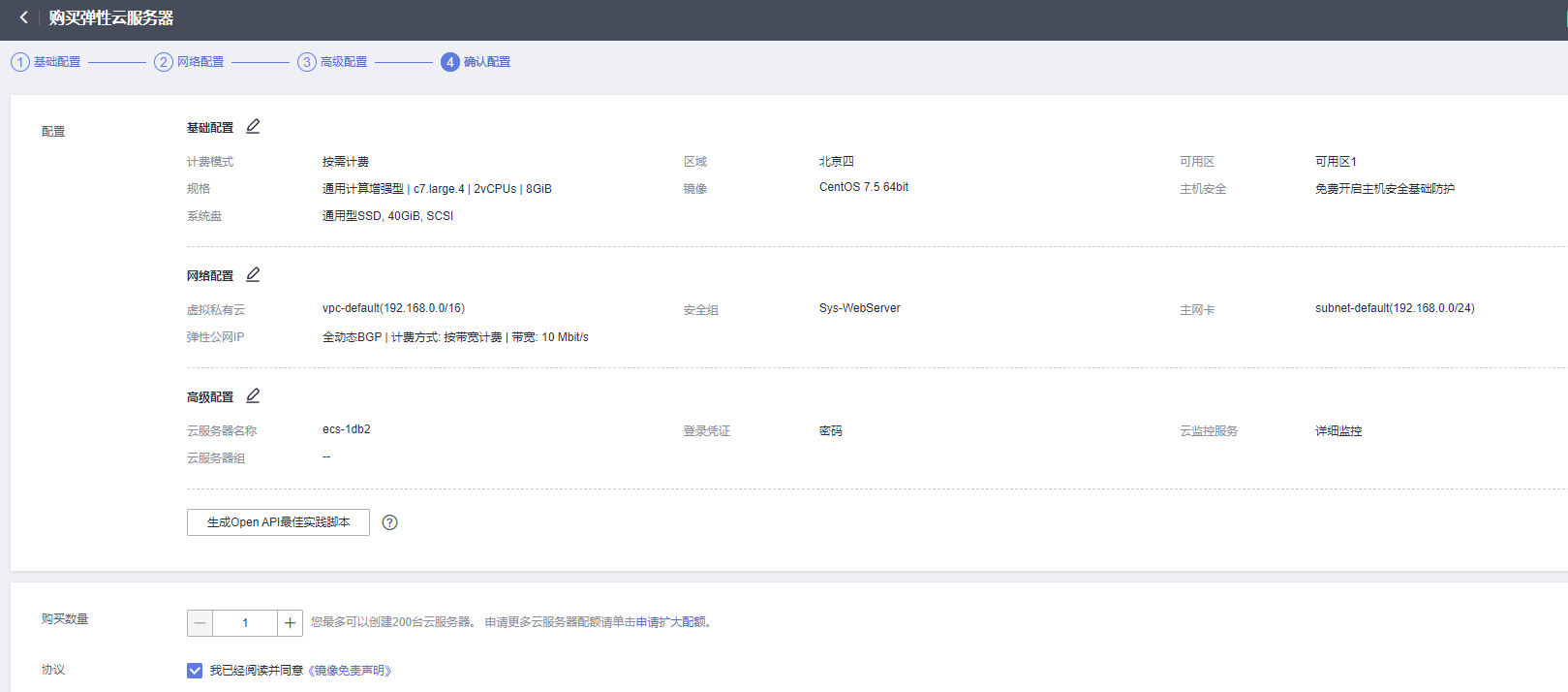Viewport: 1568px width, 692px height.
Task: Jump to step 2 网络配置
Action: (x=189, y=62)
